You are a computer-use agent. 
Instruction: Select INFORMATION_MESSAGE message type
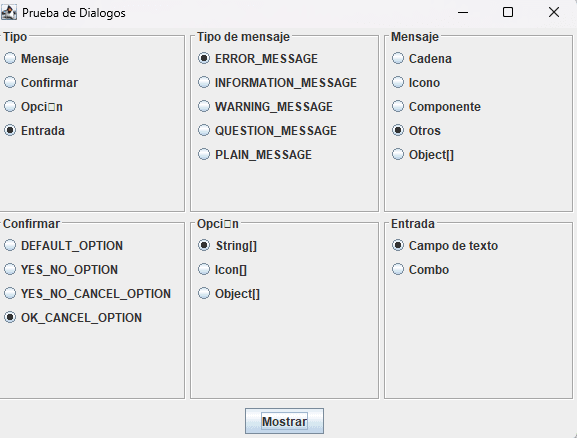tap(277, 82)
